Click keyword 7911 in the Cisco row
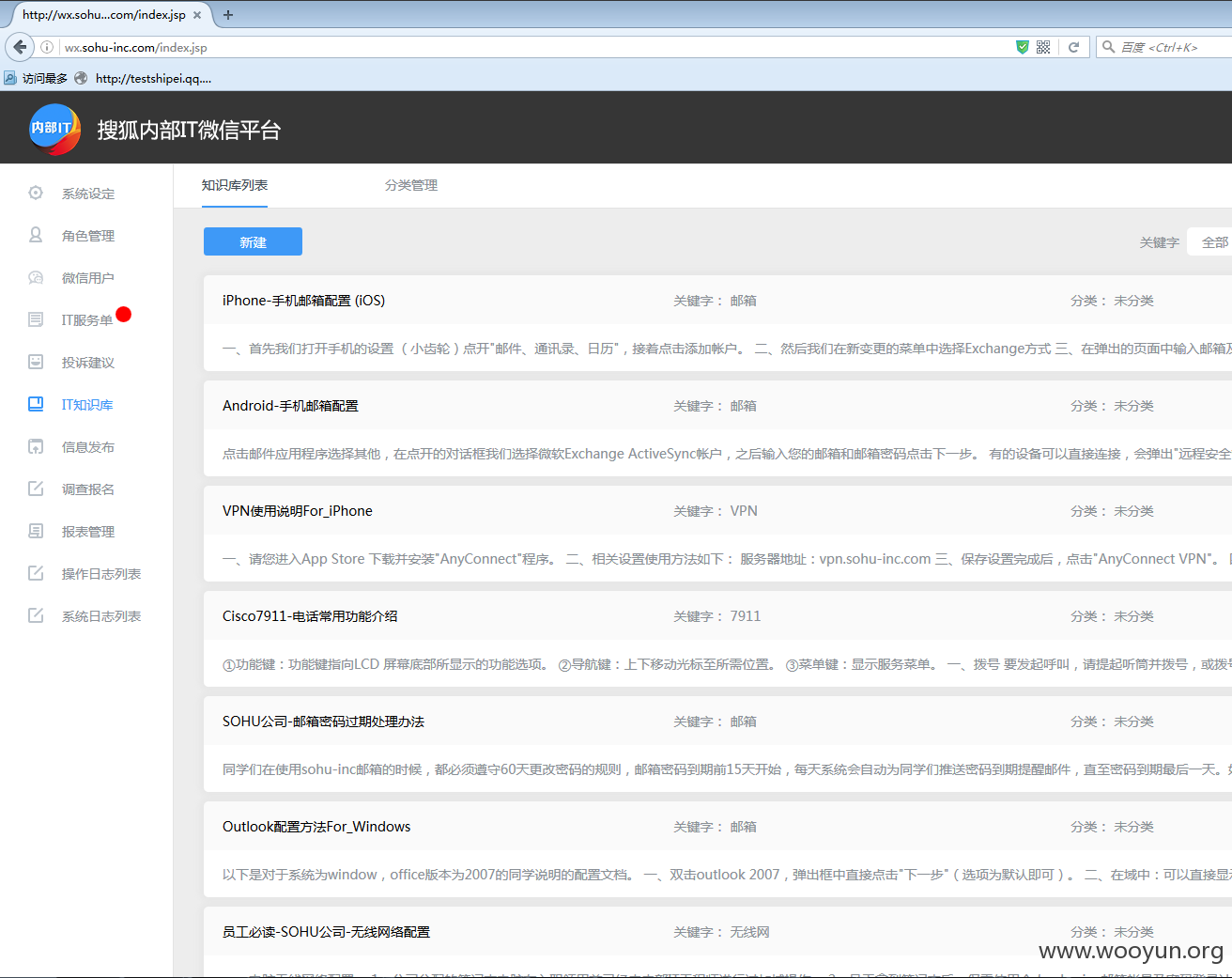The width and height of the screenshot is (1232, 978). 746,616
